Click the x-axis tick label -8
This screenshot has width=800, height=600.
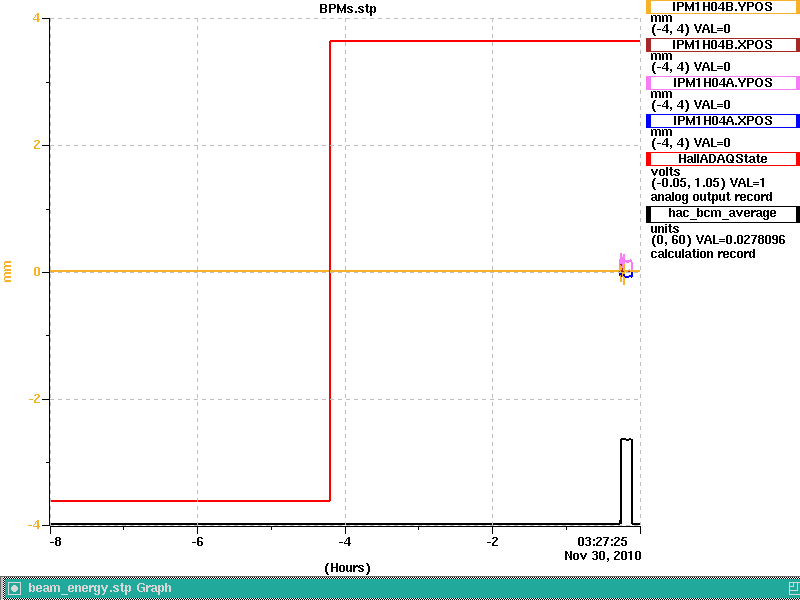[55, 542]
